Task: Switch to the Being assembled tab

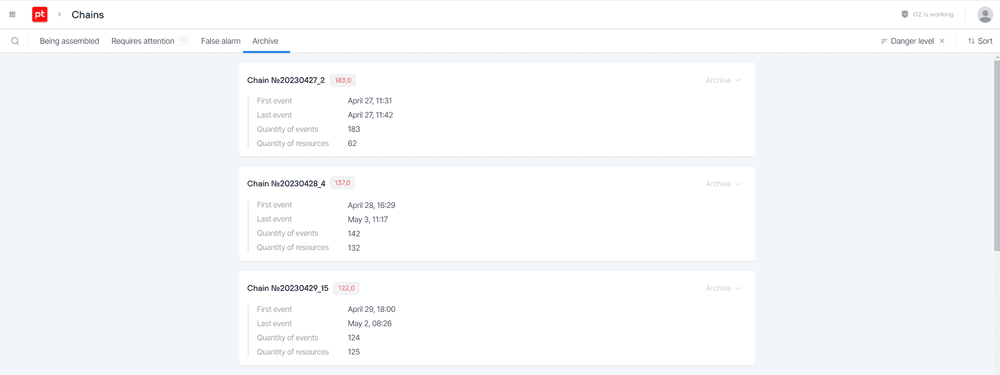Action: pyautogui.click(x=70, y=41)
